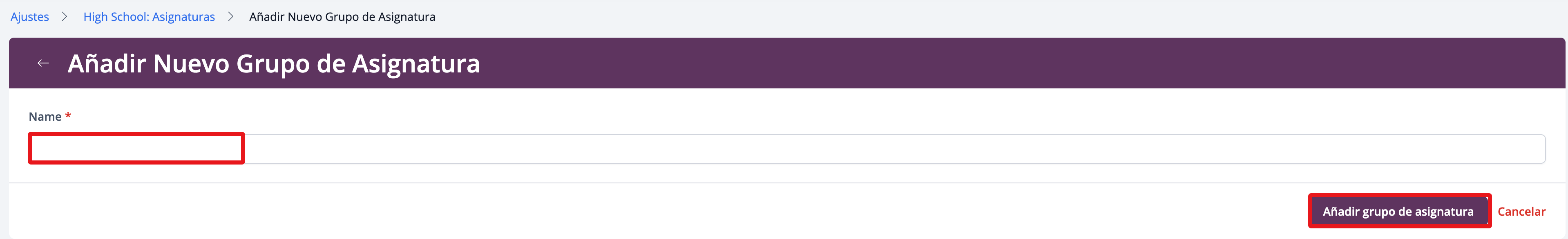The height and width of the screenshot is (239, 1568).
Task: Click the empty right side of purple header
Action: point(1035,63)
